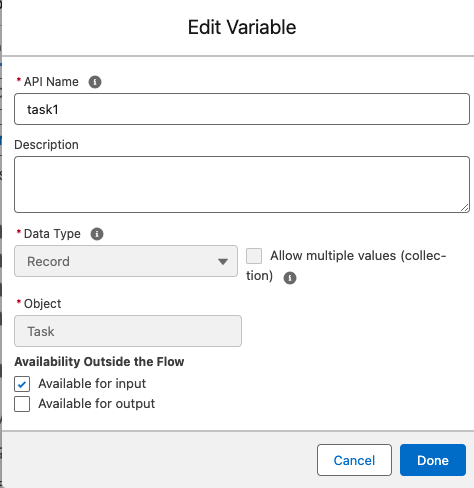Viewport: 474px width, 488px height.
Task: Click the Data Type dropdown arrow
Action: (x=223, y=261)
